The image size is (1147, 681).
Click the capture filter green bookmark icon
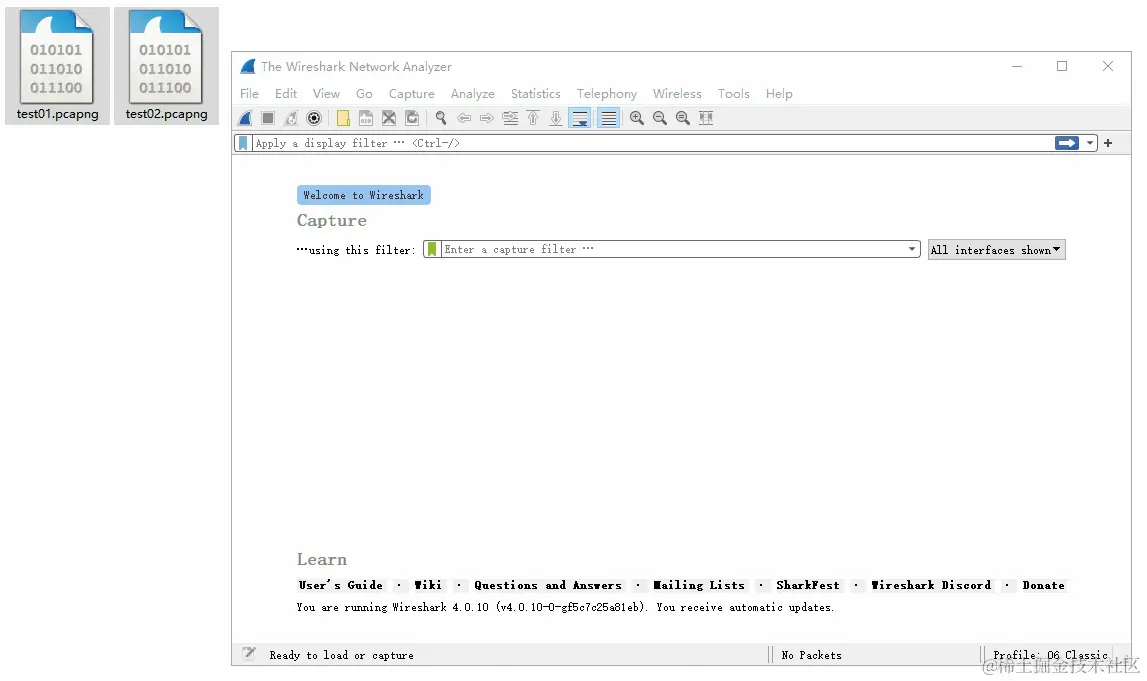tap(432, 249)
